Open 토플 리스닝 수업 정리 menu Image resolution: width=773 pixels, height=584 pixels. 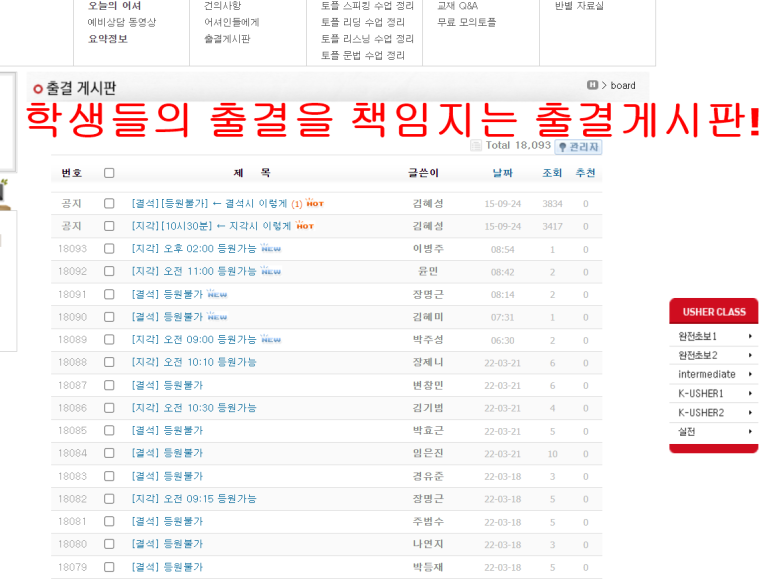coord(367,38)
